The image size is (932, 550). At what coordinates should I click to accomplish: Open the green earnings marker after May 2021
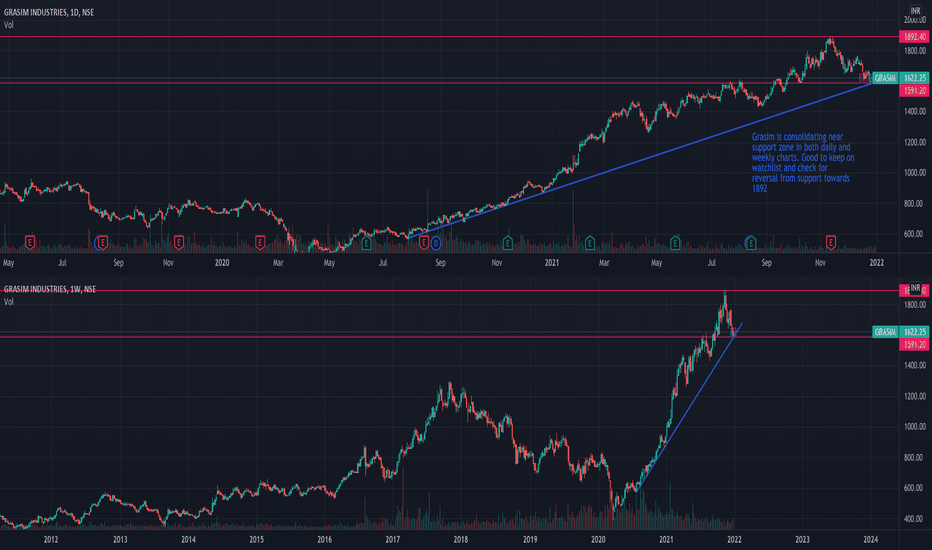tap(675, 242)
